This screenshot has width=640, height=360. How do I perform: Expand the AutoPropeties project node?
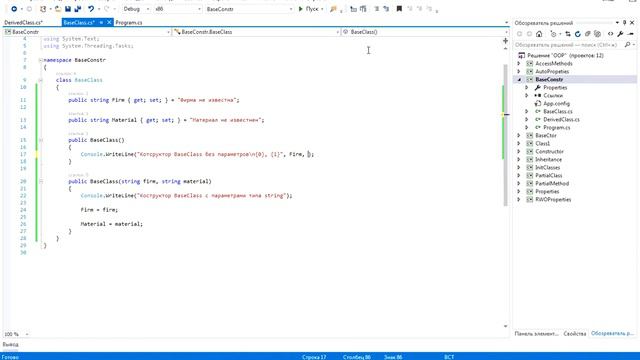tap(519, 71)
